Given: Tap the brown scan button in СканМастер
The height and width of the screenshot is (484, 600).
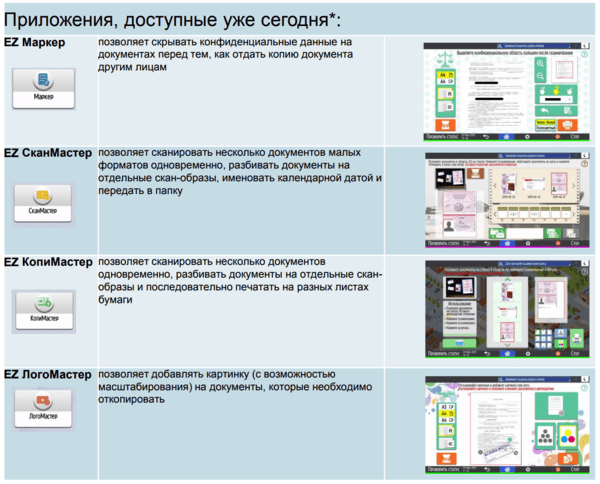Looking at the screenshot, I should 476,173.
